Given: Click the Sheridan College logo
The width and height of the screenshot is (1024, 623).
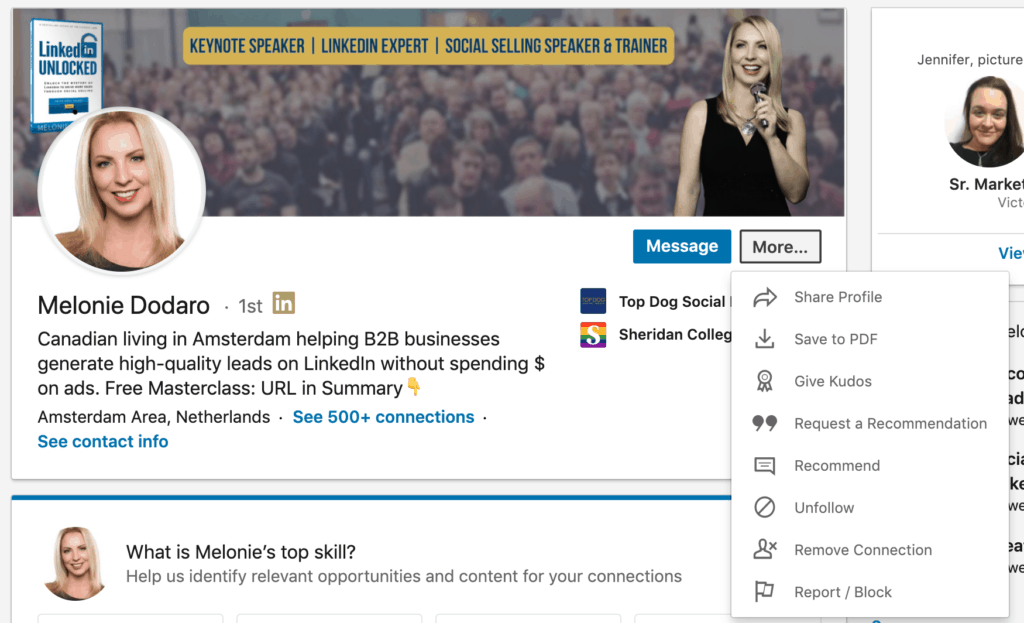Looking at the screenshot, I should (593, 335).
